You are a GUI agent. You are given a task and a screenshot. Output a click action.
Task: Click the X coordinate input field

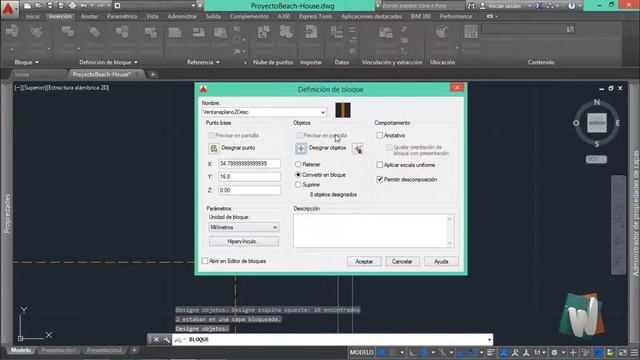(249, 164)
